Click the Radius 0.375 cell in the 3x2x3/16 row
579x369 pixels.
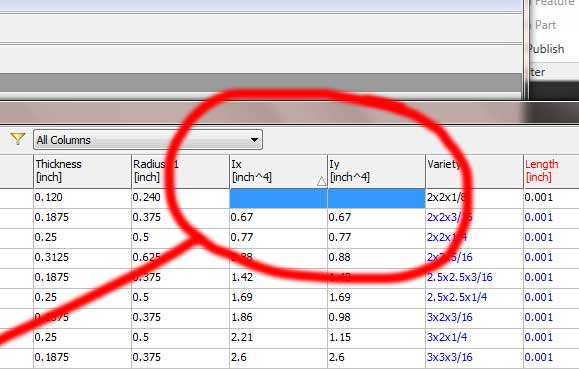click(x=180, y=318)
